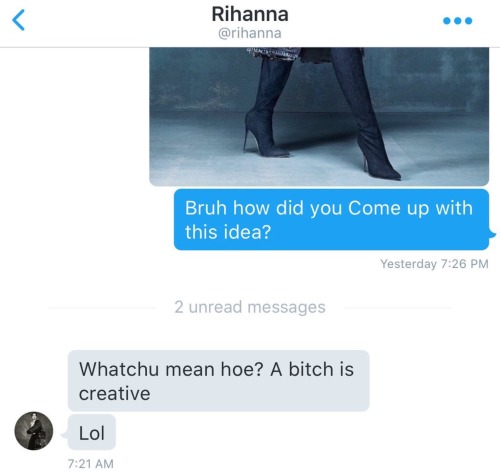Select the 'Whatchu mean hoe?' reply bubble
500x472 pixels.
(x=218, y=381)
